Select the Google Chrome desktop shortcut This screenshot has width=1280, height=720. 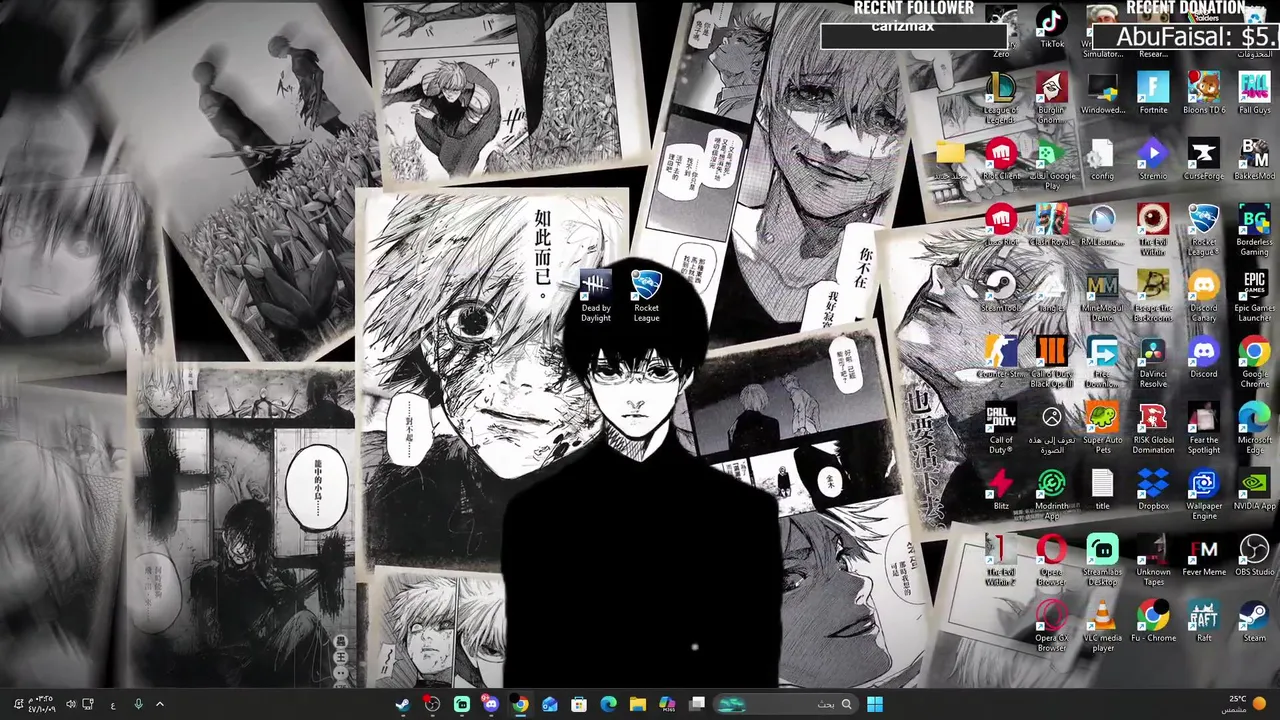click(x=1254, y=363)
